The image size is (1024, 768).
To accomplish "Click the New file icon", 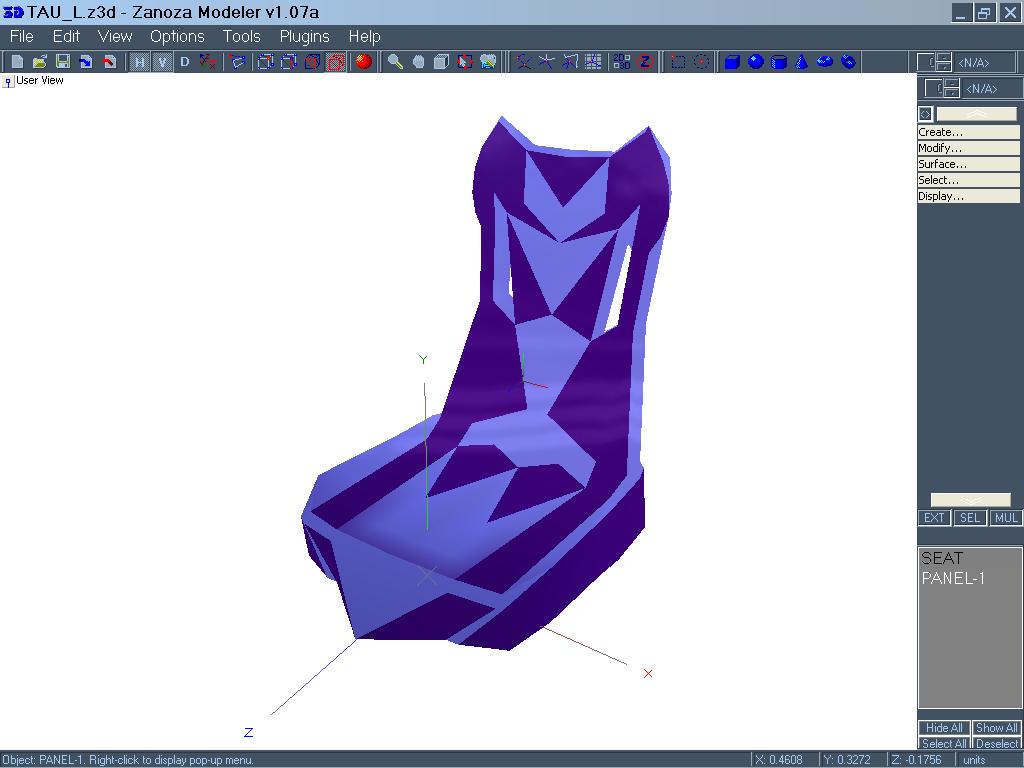I will point(17,62).
